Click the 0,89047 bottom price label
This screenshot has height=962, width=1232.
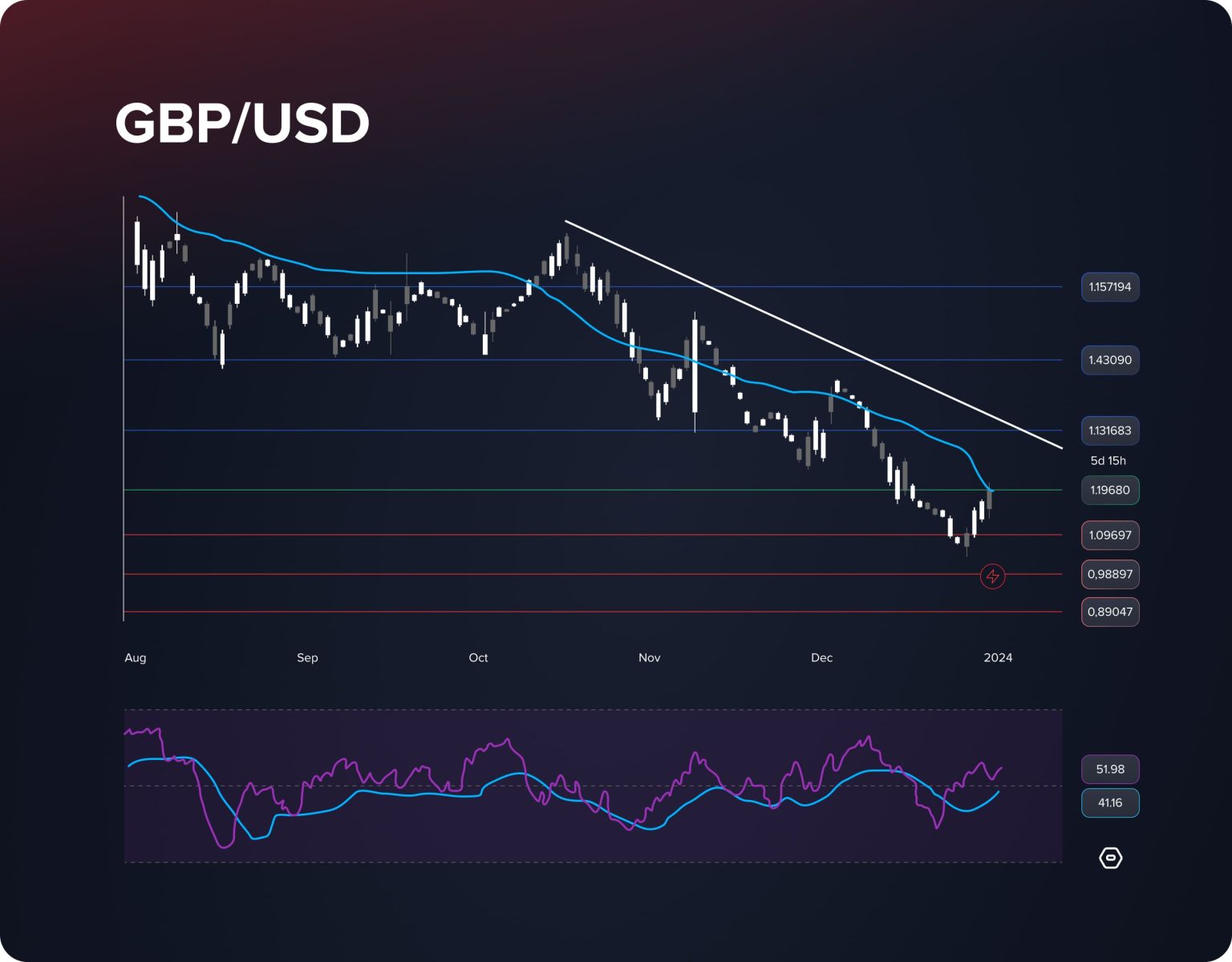1109,612
